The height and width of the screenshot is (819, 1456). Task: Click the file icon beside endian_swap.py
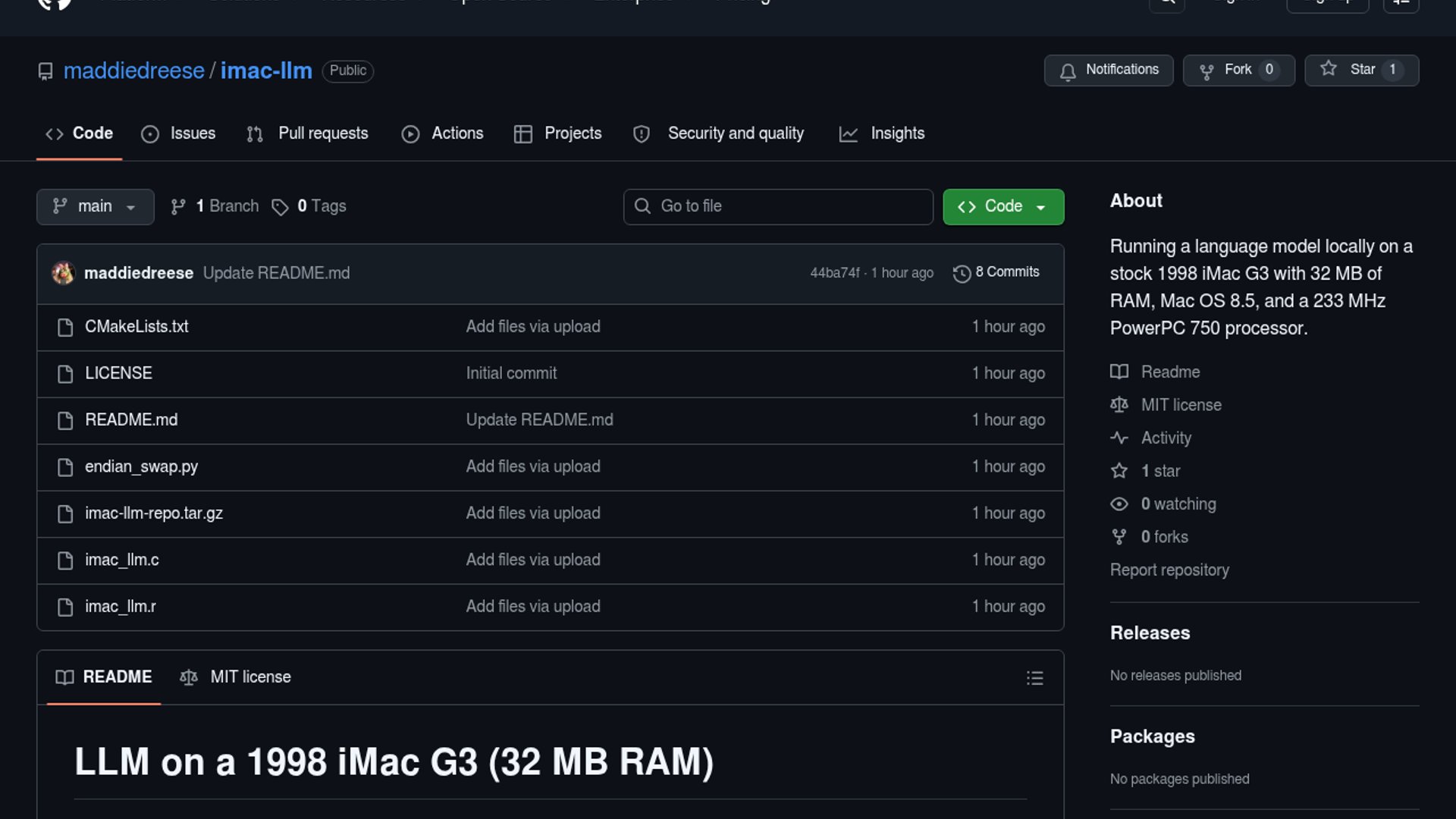pos(65,467)
